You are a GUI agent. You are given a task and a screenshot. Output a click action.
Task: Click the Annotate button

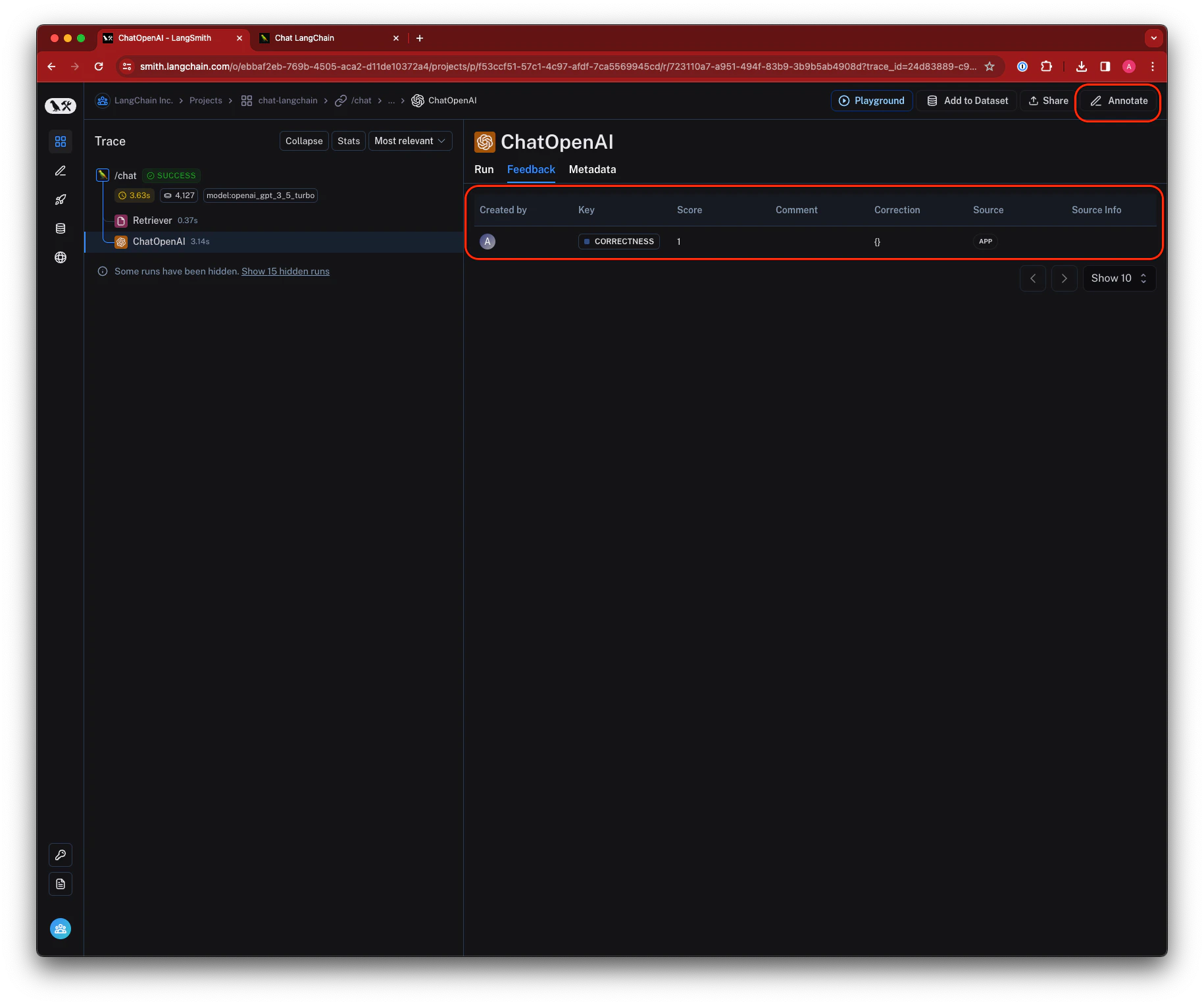click(1118, 101)
